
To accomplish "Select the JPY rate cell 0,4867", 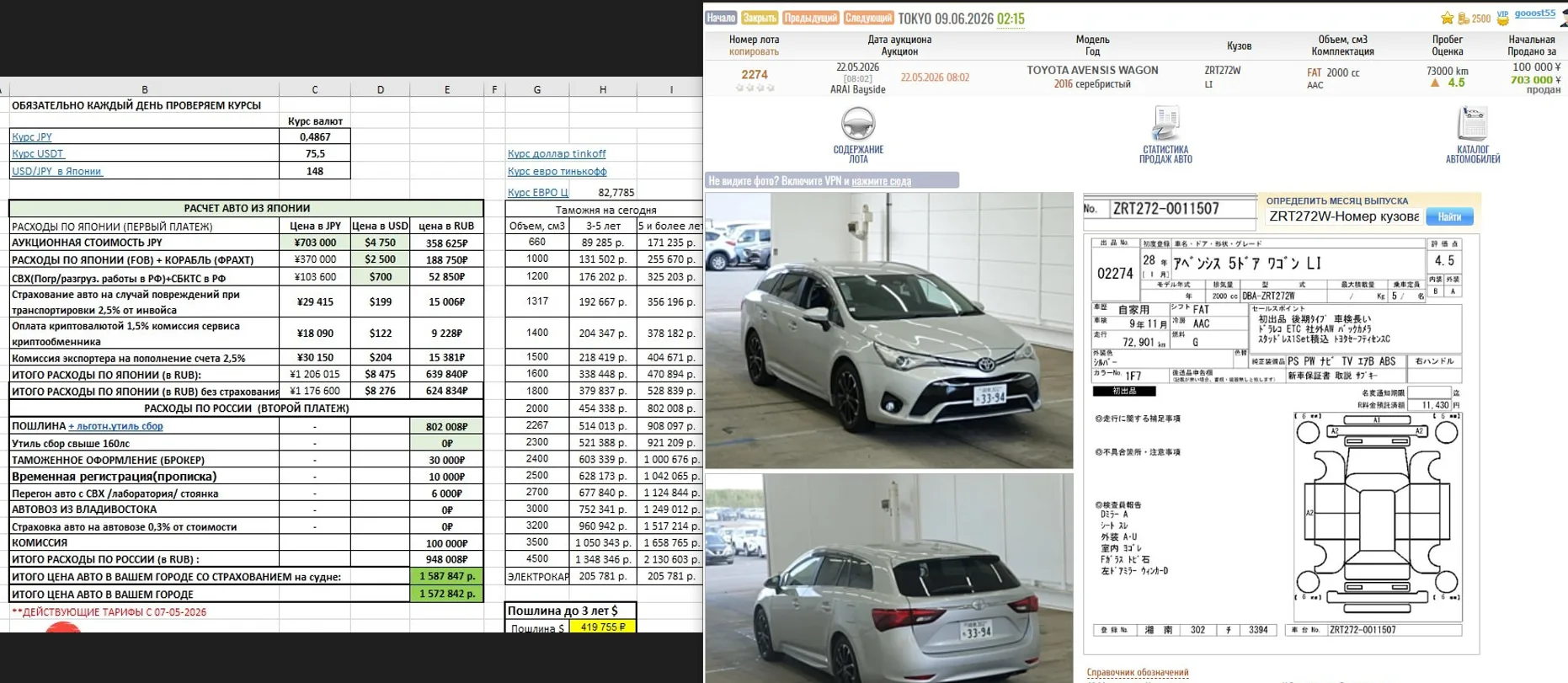I will coord(315,137).
